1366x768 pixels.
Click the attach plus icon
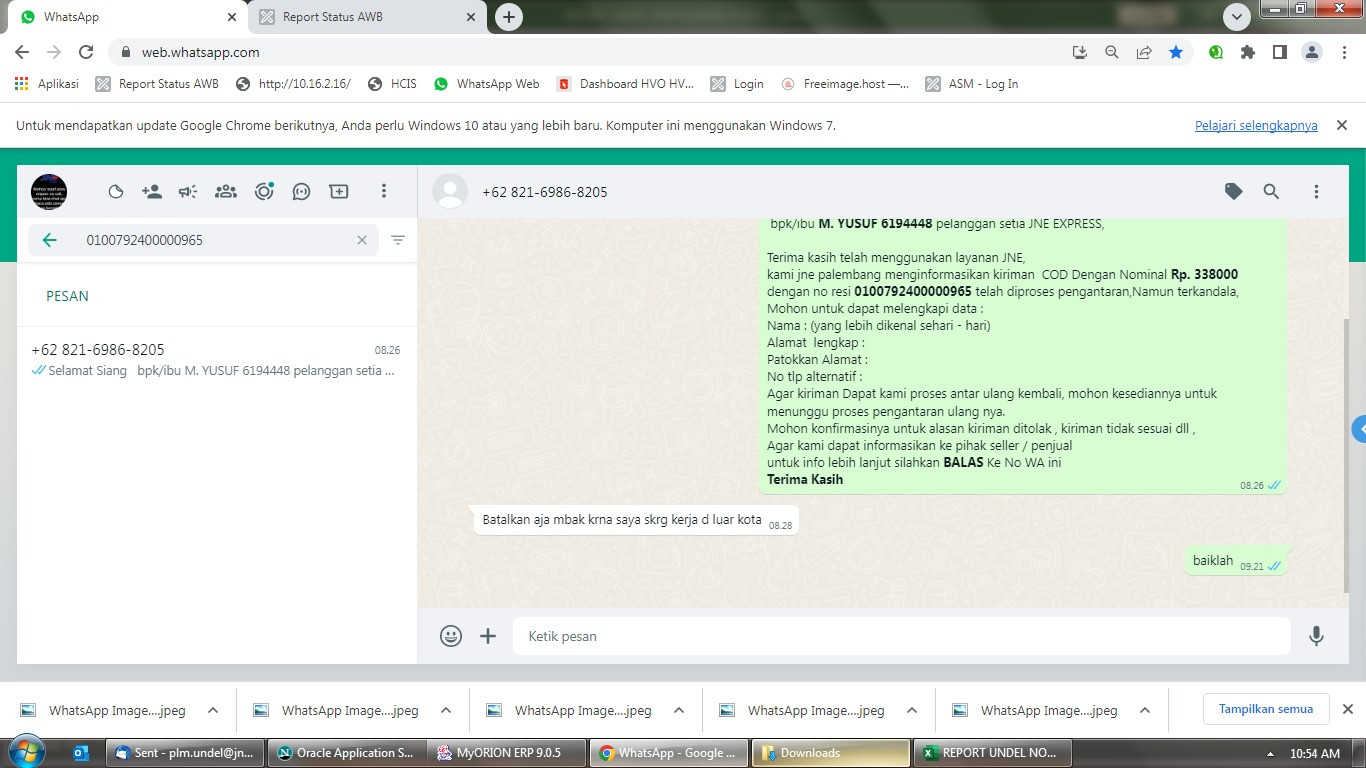point(488,636)
